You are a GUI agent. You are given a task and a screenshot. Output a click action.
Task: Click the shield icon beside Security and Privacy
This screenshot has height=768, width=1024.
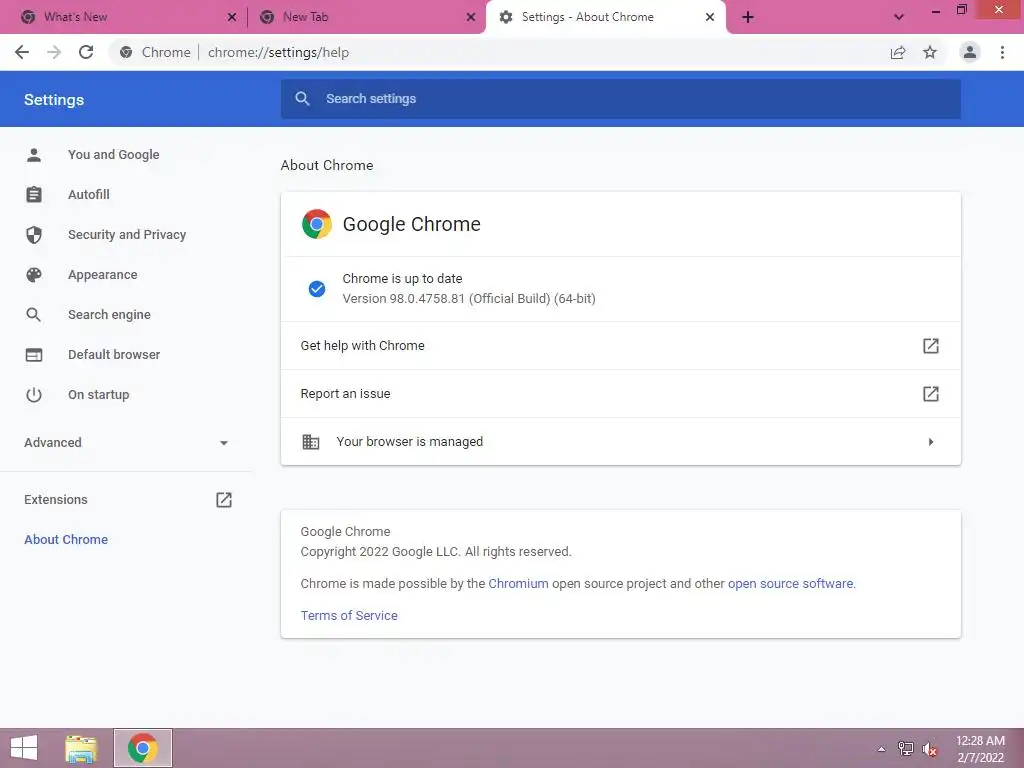(x=34, y=234)
